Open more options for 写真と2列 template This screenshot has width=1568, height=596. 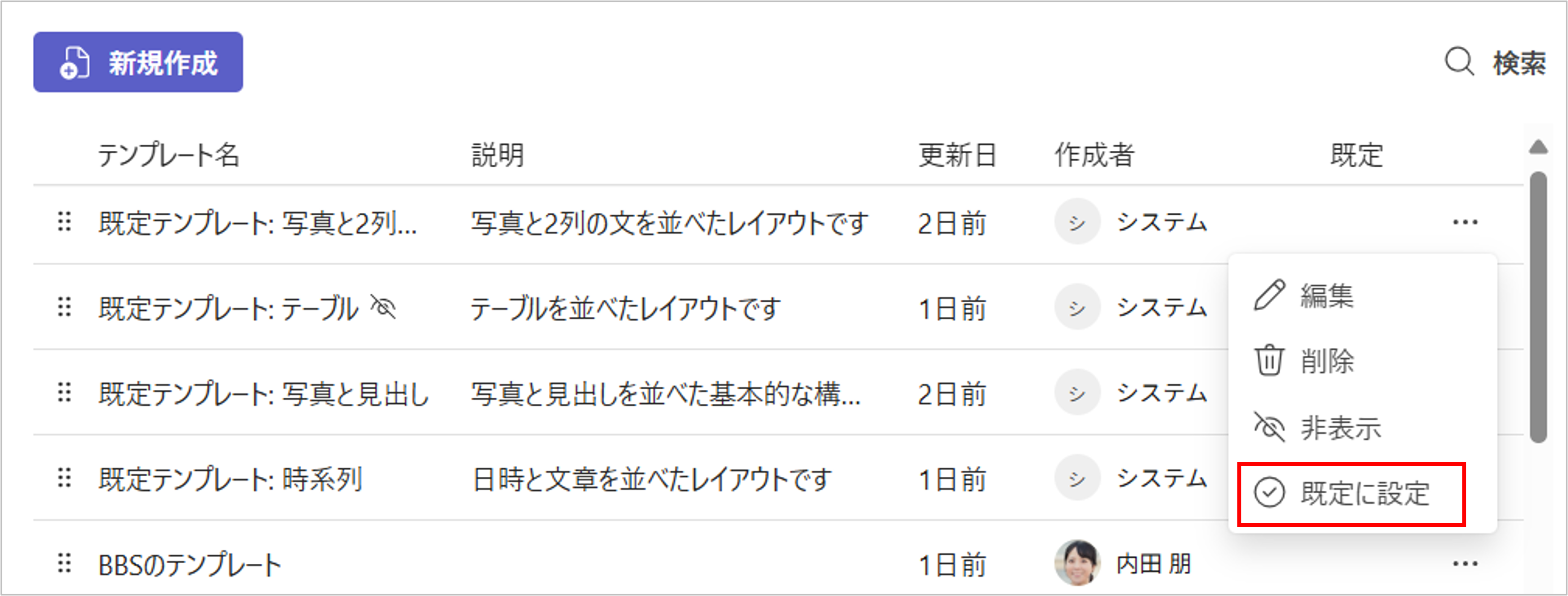tap(1465, 223)
